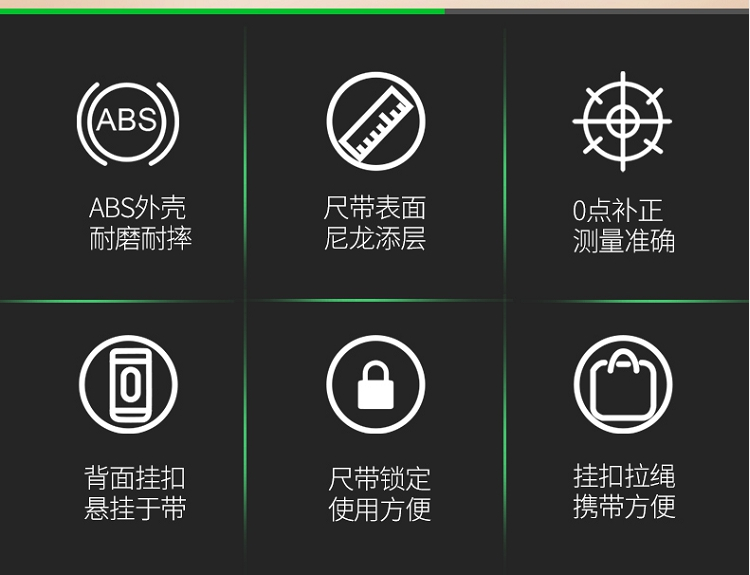
Task: Click the padlock tape lock icon
Action: (375, 384)
